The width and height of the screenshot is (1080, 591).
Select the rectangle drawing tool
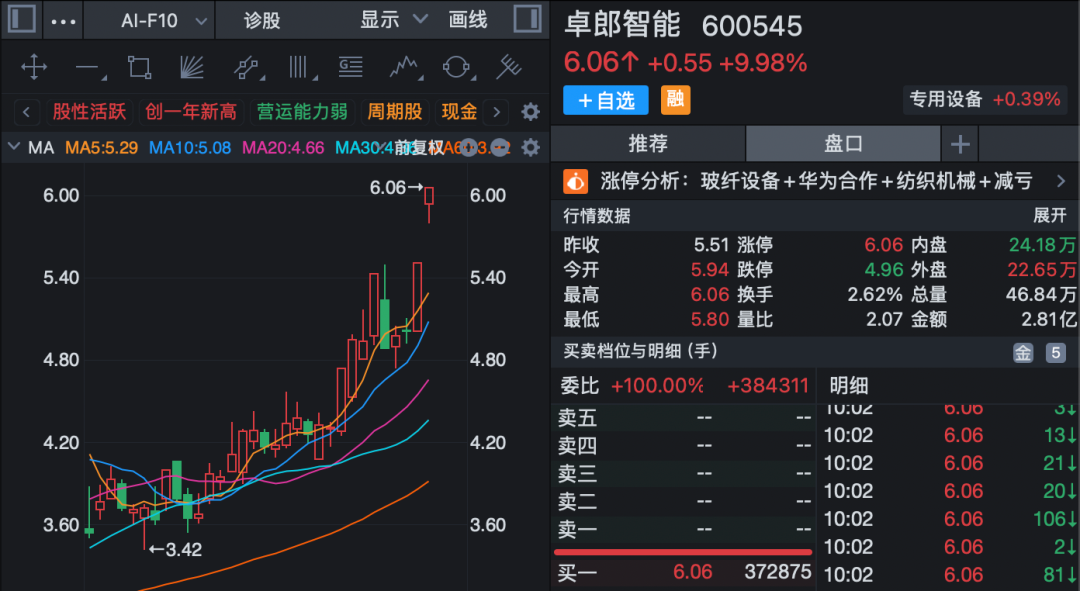[140, 68]
